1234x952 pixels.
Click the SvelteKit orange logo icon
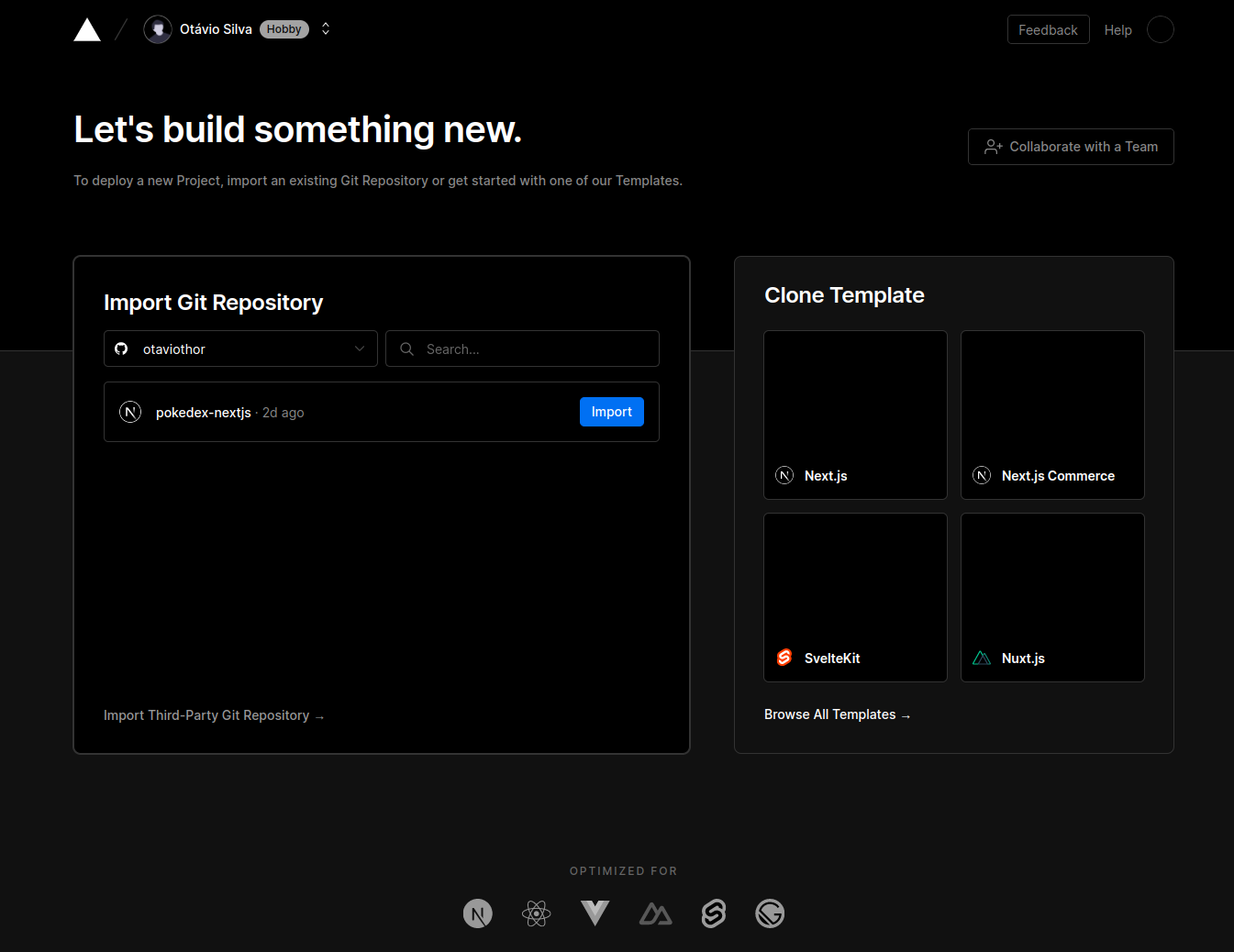[784, 658]
